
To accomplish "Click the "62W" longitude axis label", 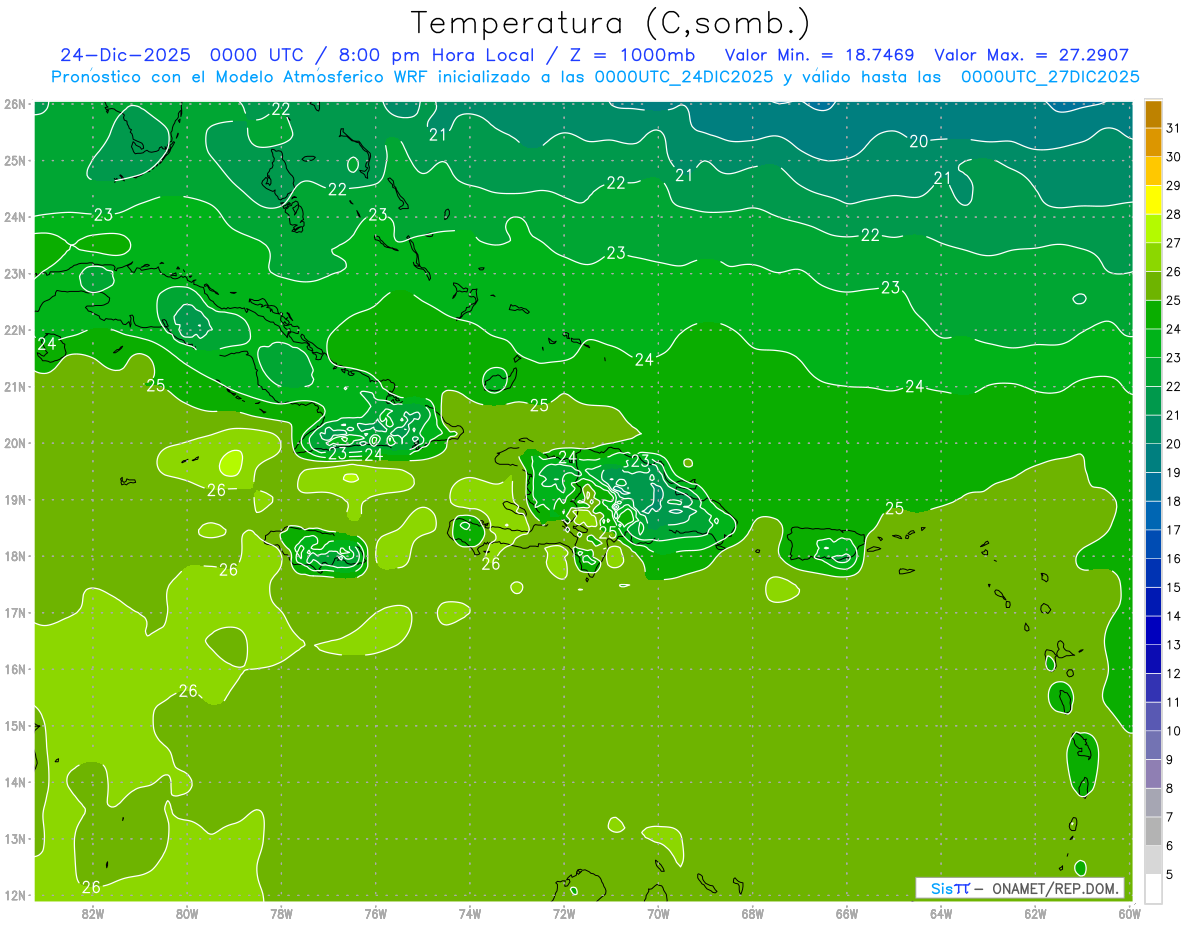I will (x=1035, y=912).
